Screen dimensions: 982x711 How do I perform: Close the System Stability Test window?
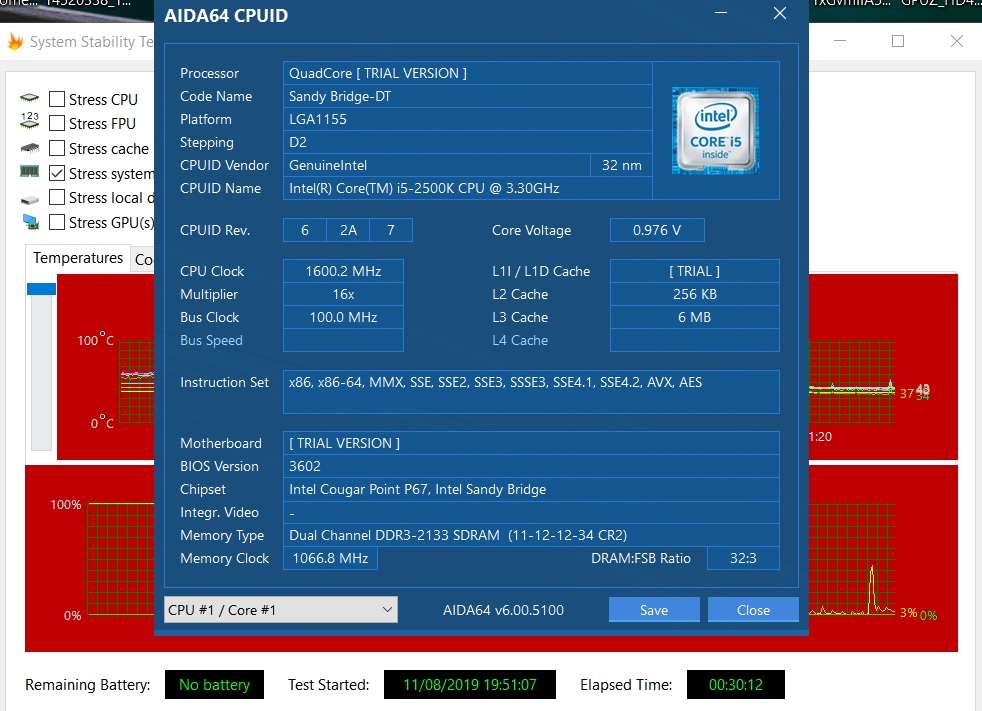click(956, 41)
